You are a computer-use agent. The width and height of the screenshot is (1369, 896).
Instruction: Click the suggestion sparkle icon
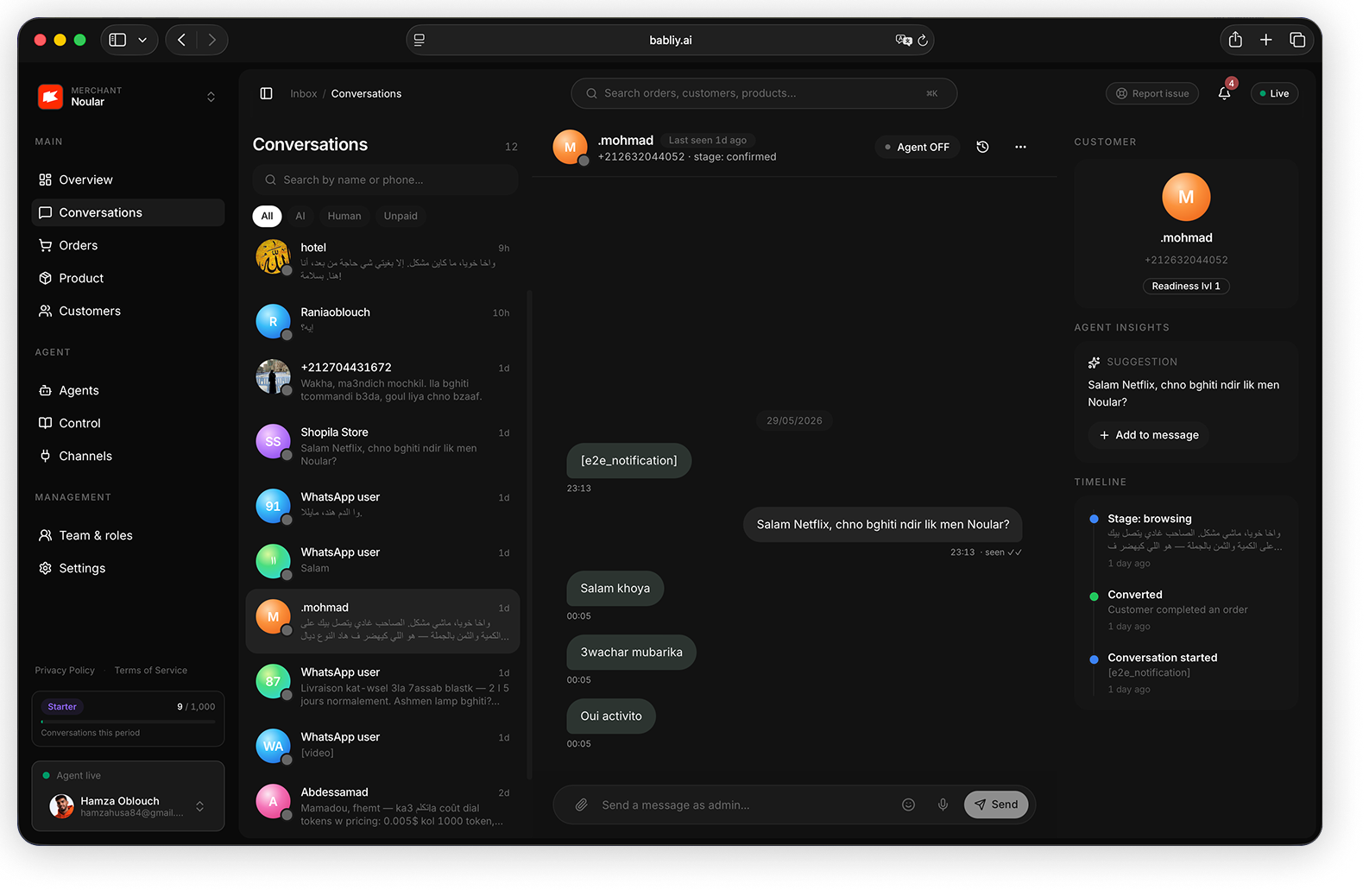pos(1095,363)
